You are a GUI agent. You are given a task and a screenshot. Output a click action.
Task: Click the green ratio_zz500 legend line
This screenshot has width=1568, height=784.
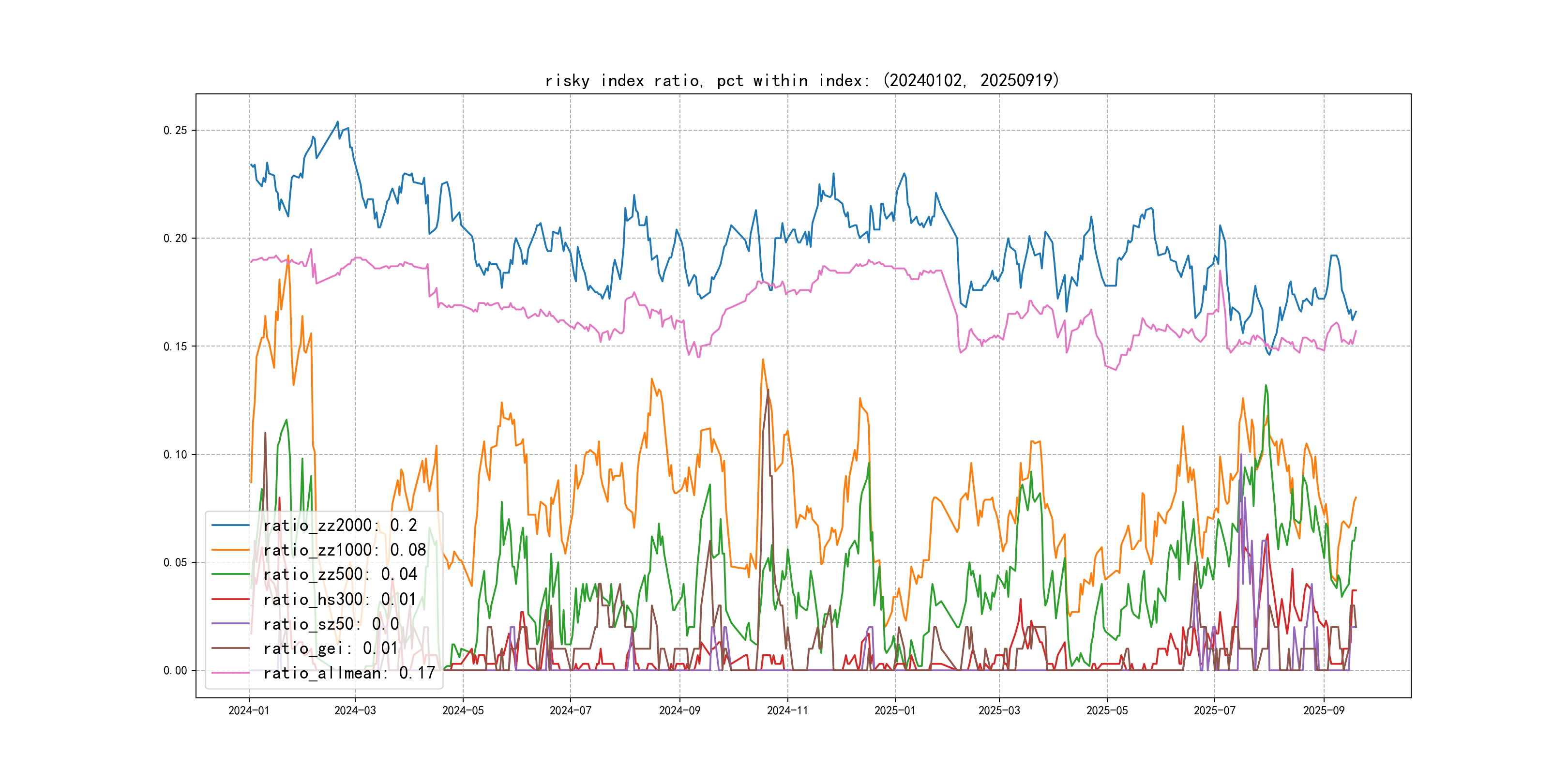230,574
